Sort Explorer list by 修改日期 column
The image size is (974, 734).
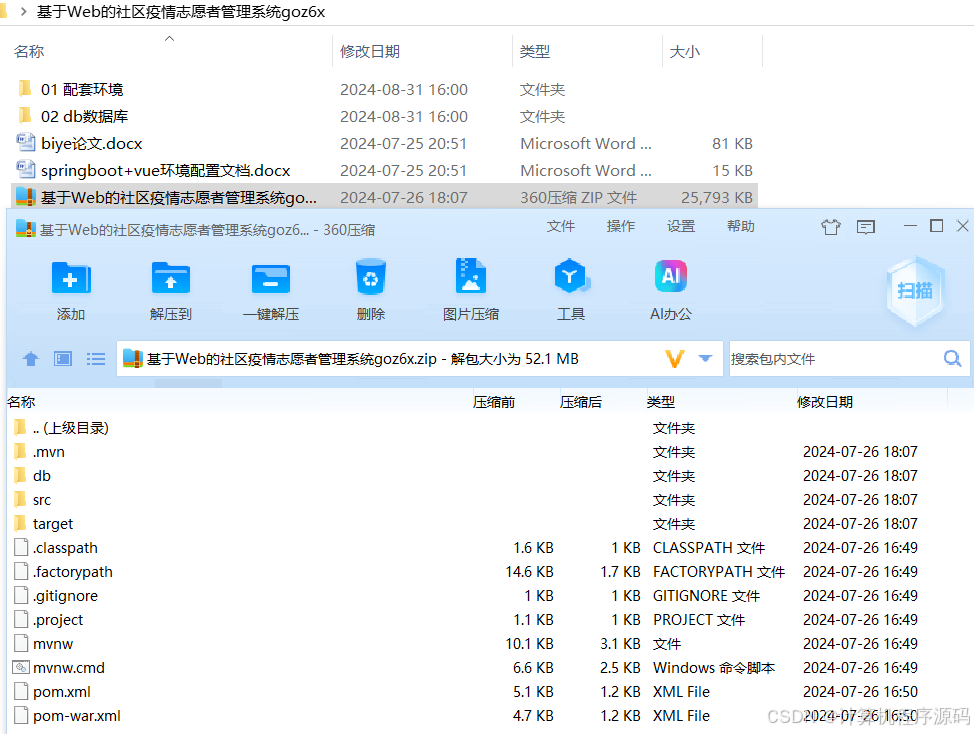(x=370, y=52)
